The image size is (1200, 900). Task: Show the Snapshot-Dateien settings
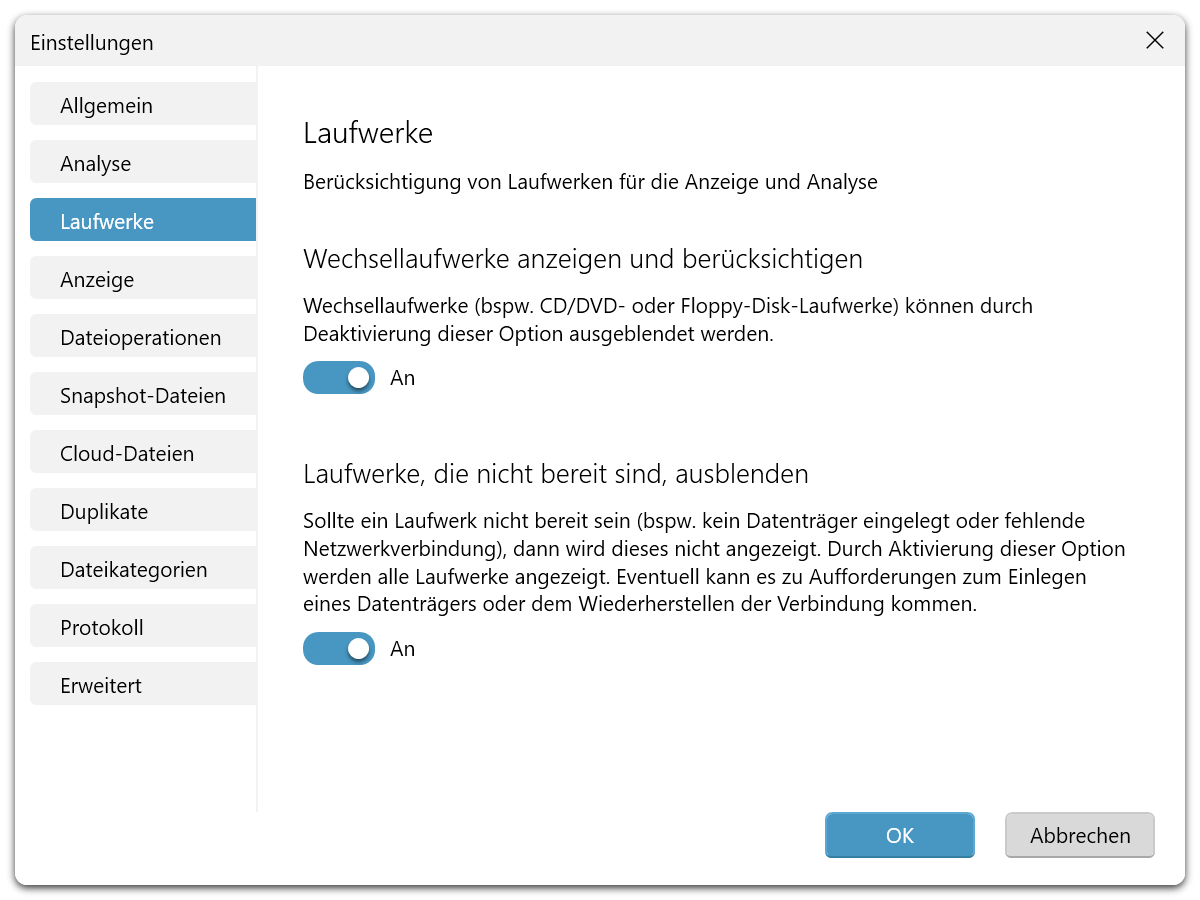click(143, 395)
